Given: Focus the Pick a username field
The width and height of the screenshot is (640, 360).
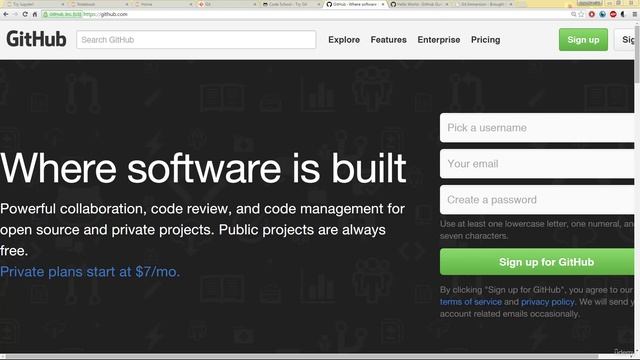Looking at the screenshot, I should coord(537,128).
